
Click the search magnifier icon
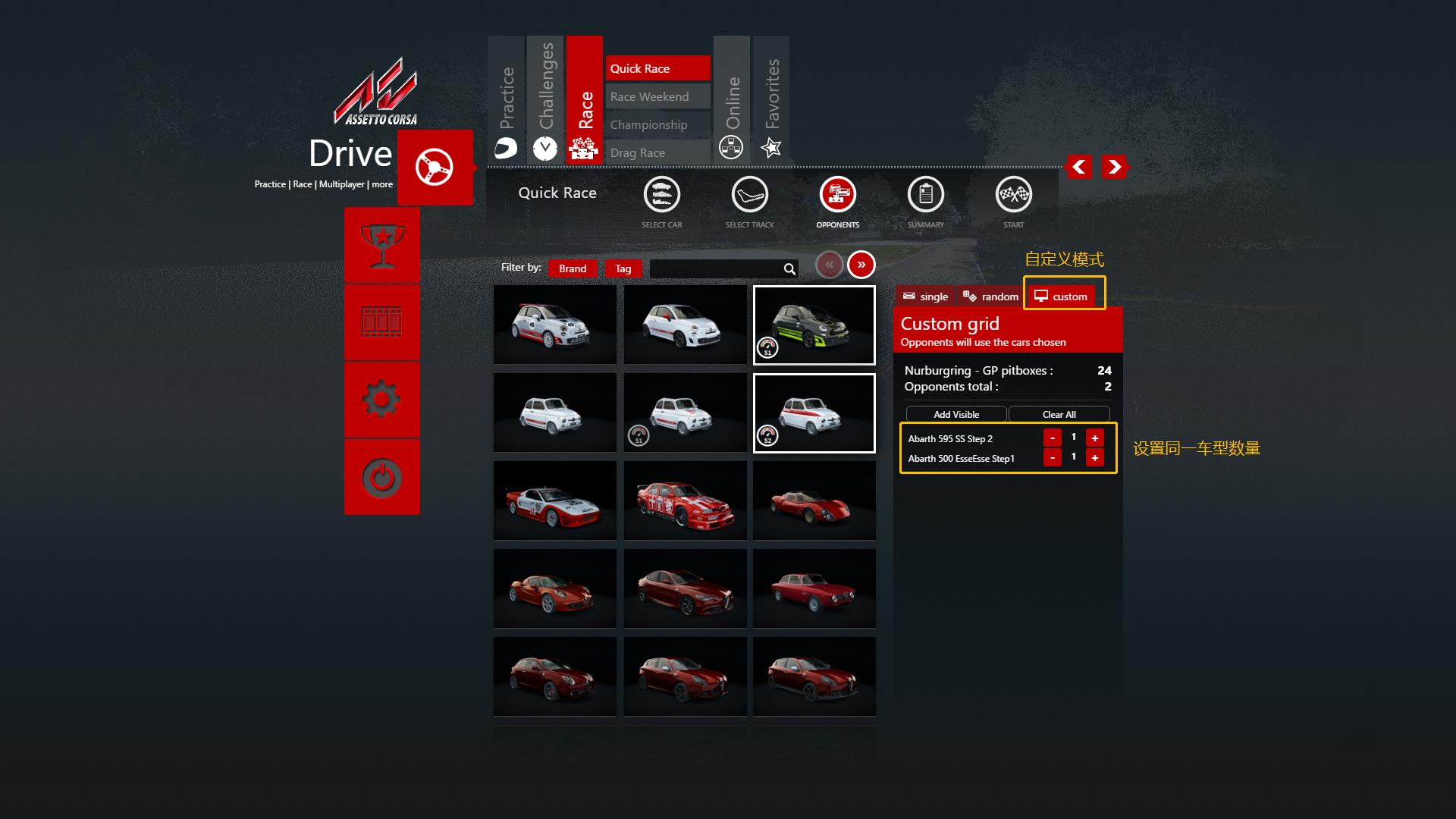coord(789,269)
